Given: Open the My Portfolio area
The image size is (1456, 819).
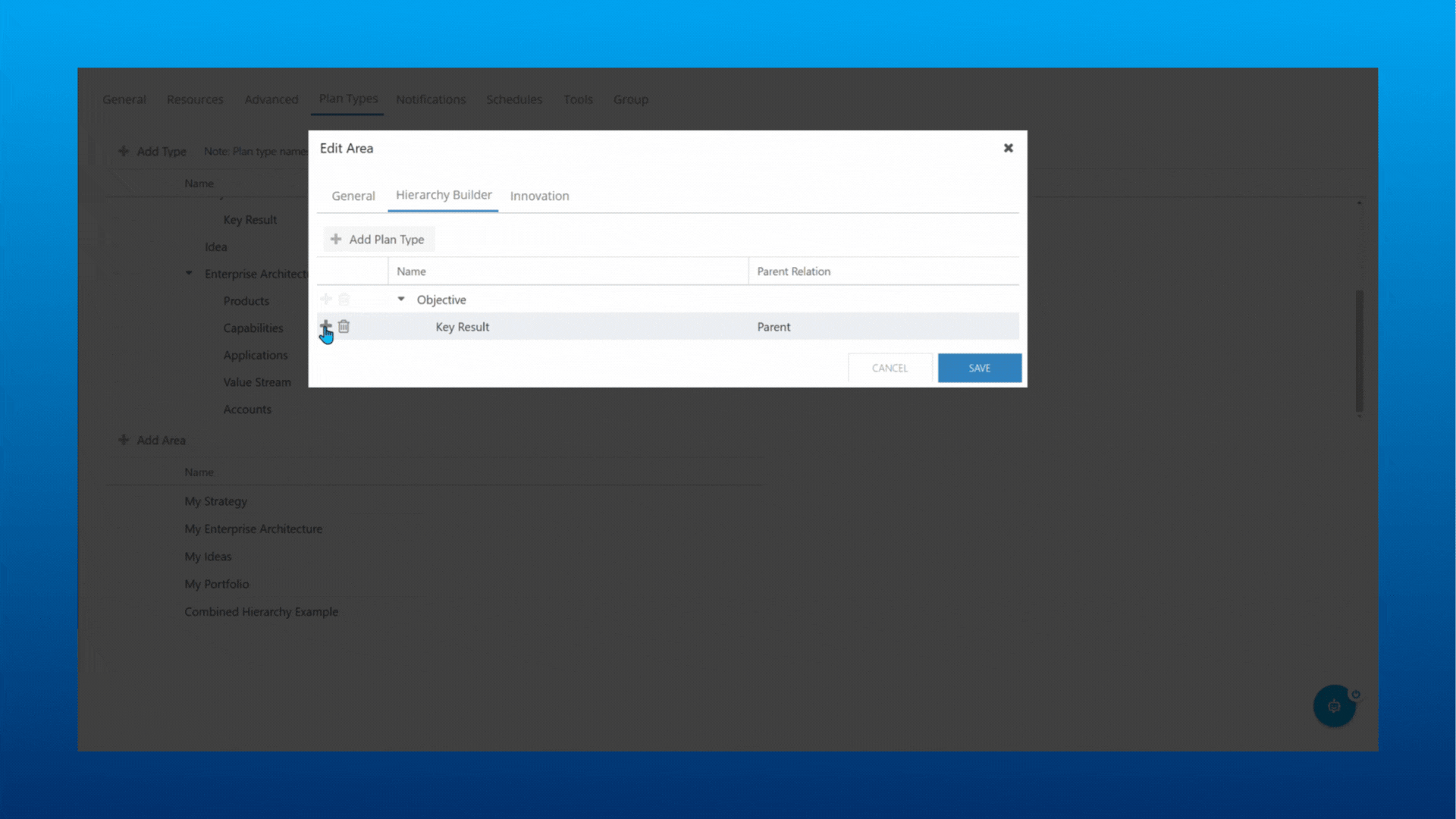Looking at the screenshot, I should tap(217, 584).
